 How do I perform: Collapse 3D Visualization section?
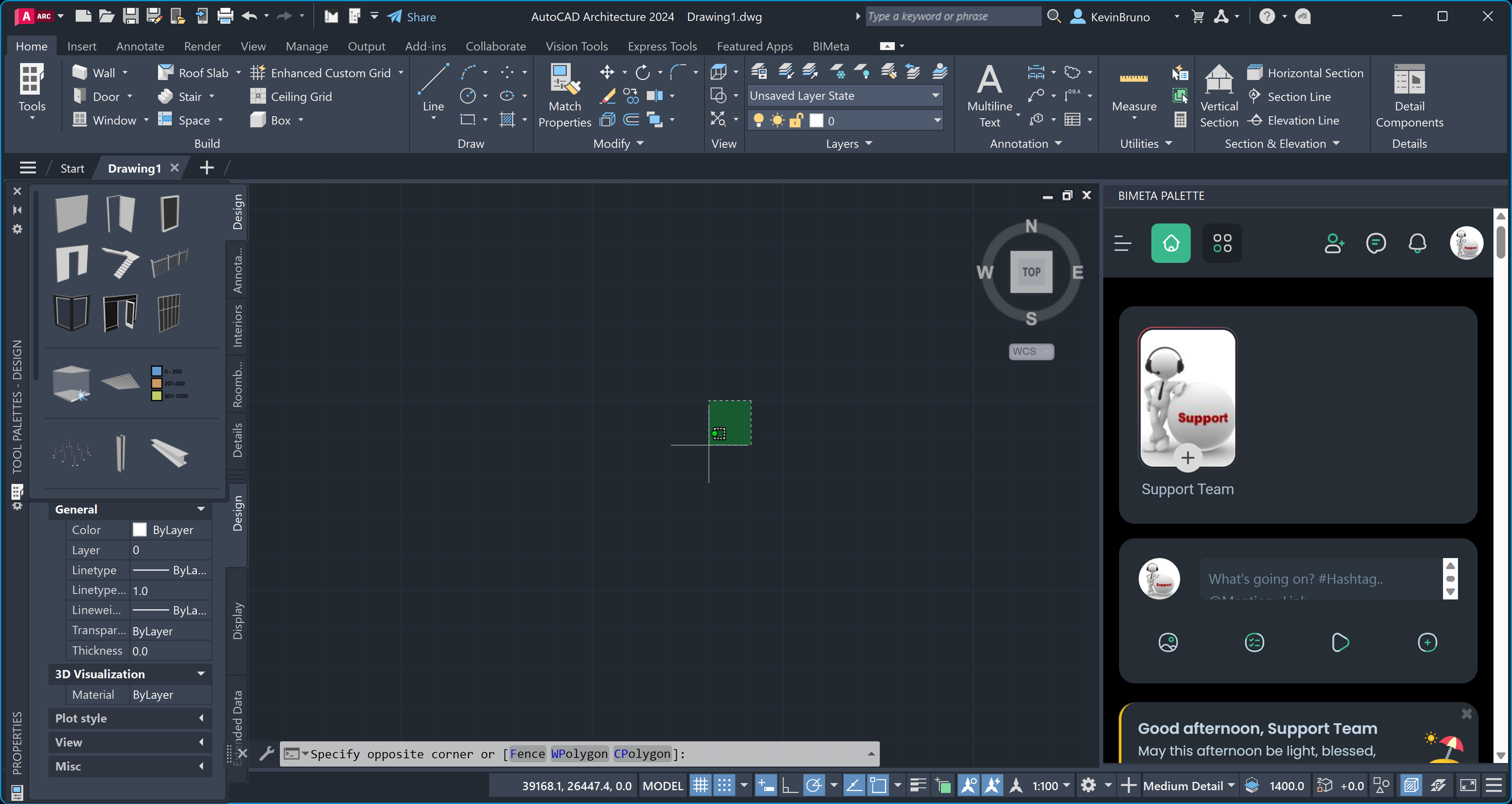[x=201, y=673]
